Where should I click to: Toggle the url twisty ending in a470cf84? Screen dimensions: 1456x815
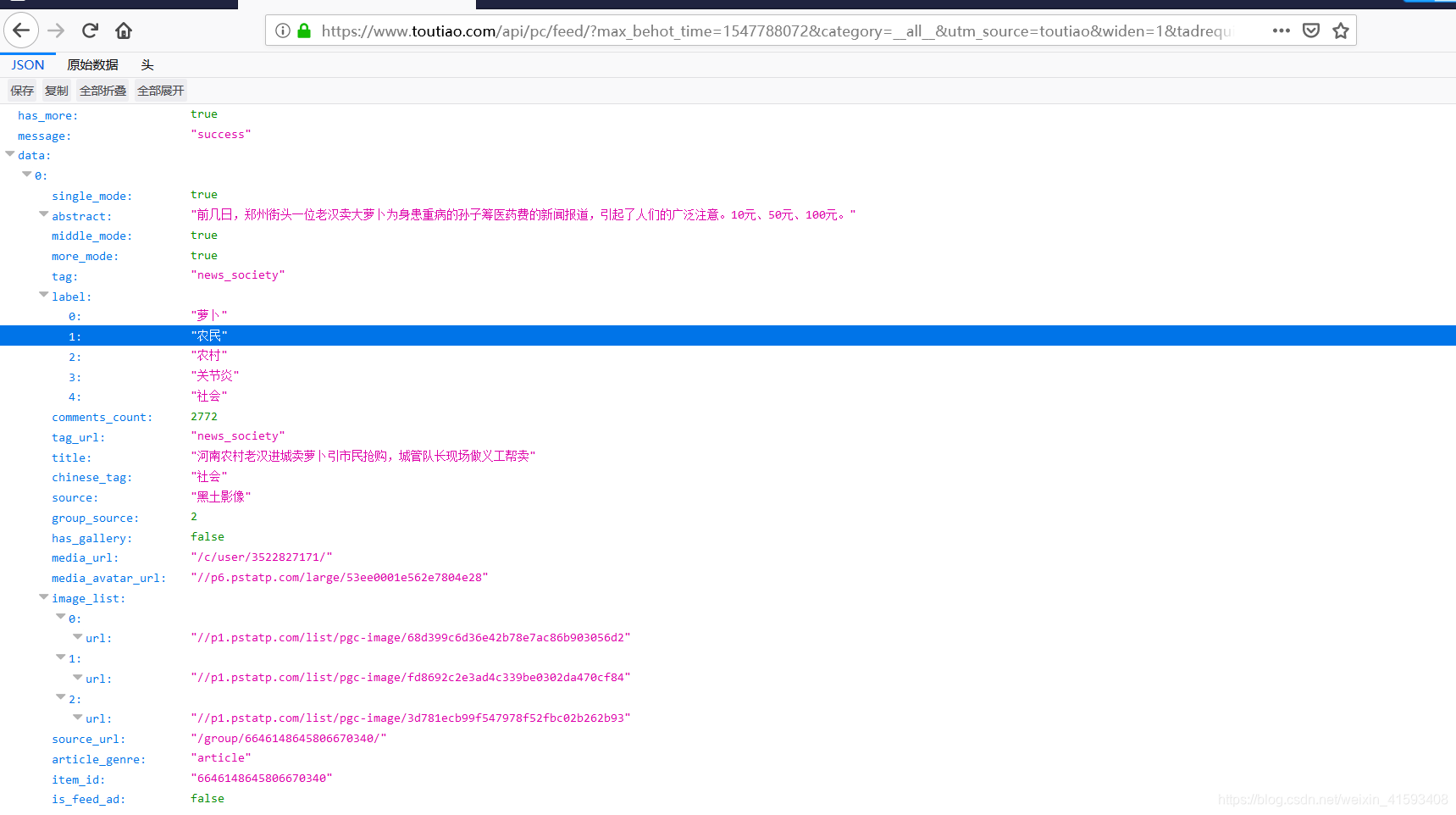click(x=78, y=678)
